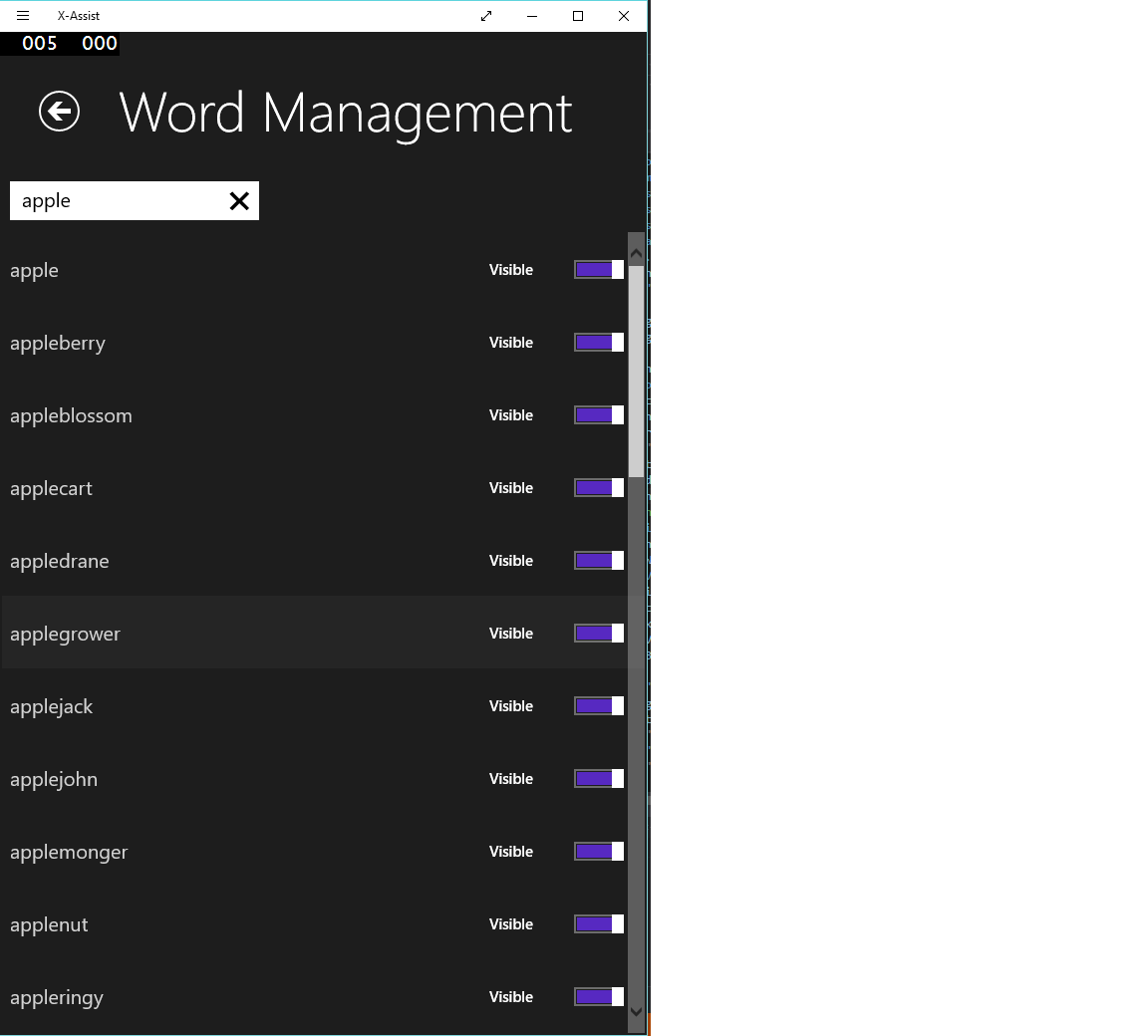Select the word row 'applecart'
Image resolution: width=1148 pixels, height=1036 pixels.
[315, 488]
